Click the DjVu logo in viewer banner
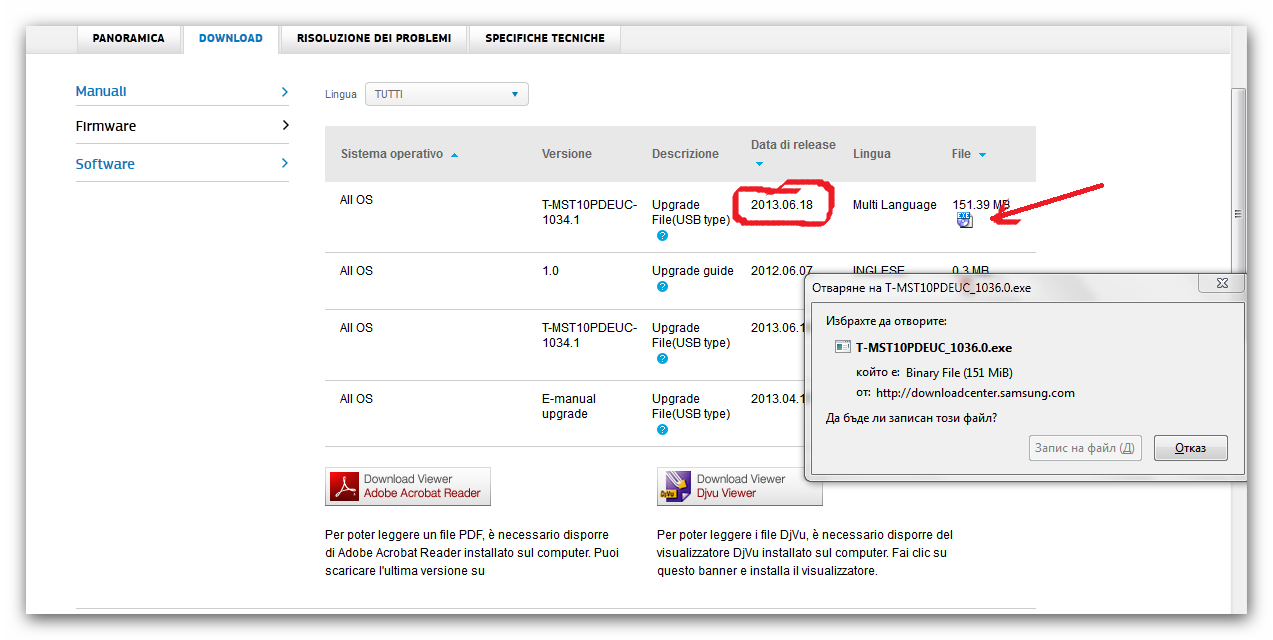The height and width of the screenshot is (640, 1273). 676,486
